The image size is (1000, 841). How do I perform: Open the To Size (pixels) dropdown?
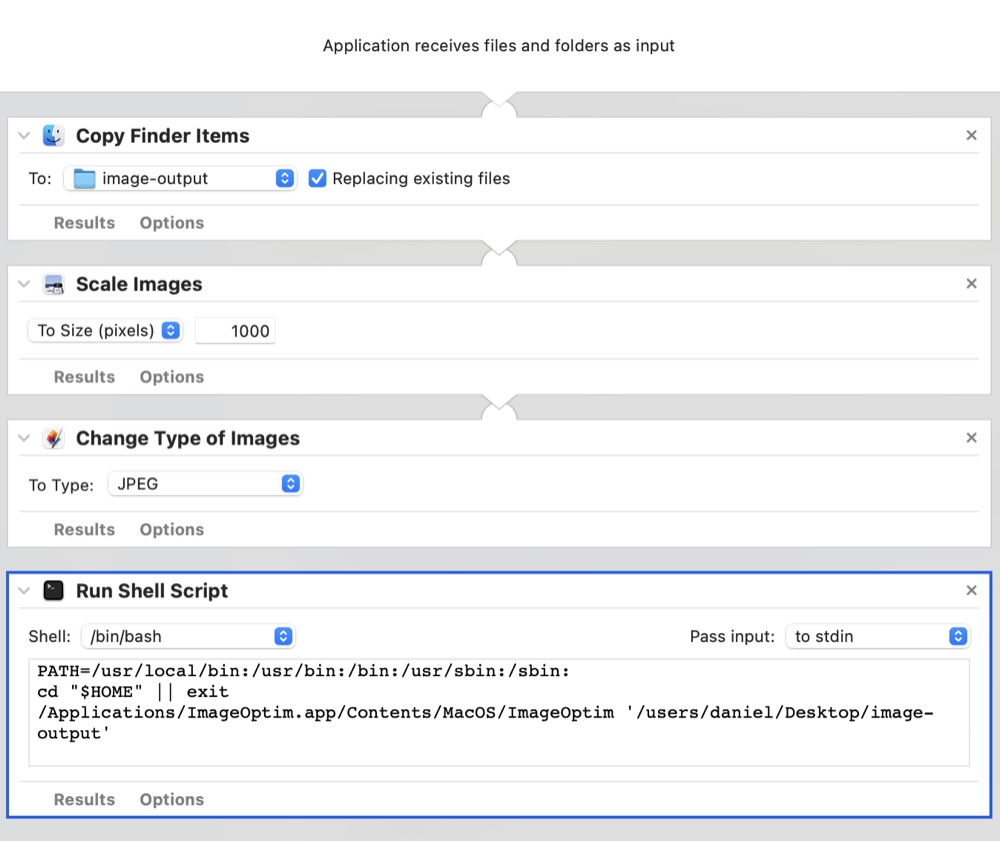point(108,331)
